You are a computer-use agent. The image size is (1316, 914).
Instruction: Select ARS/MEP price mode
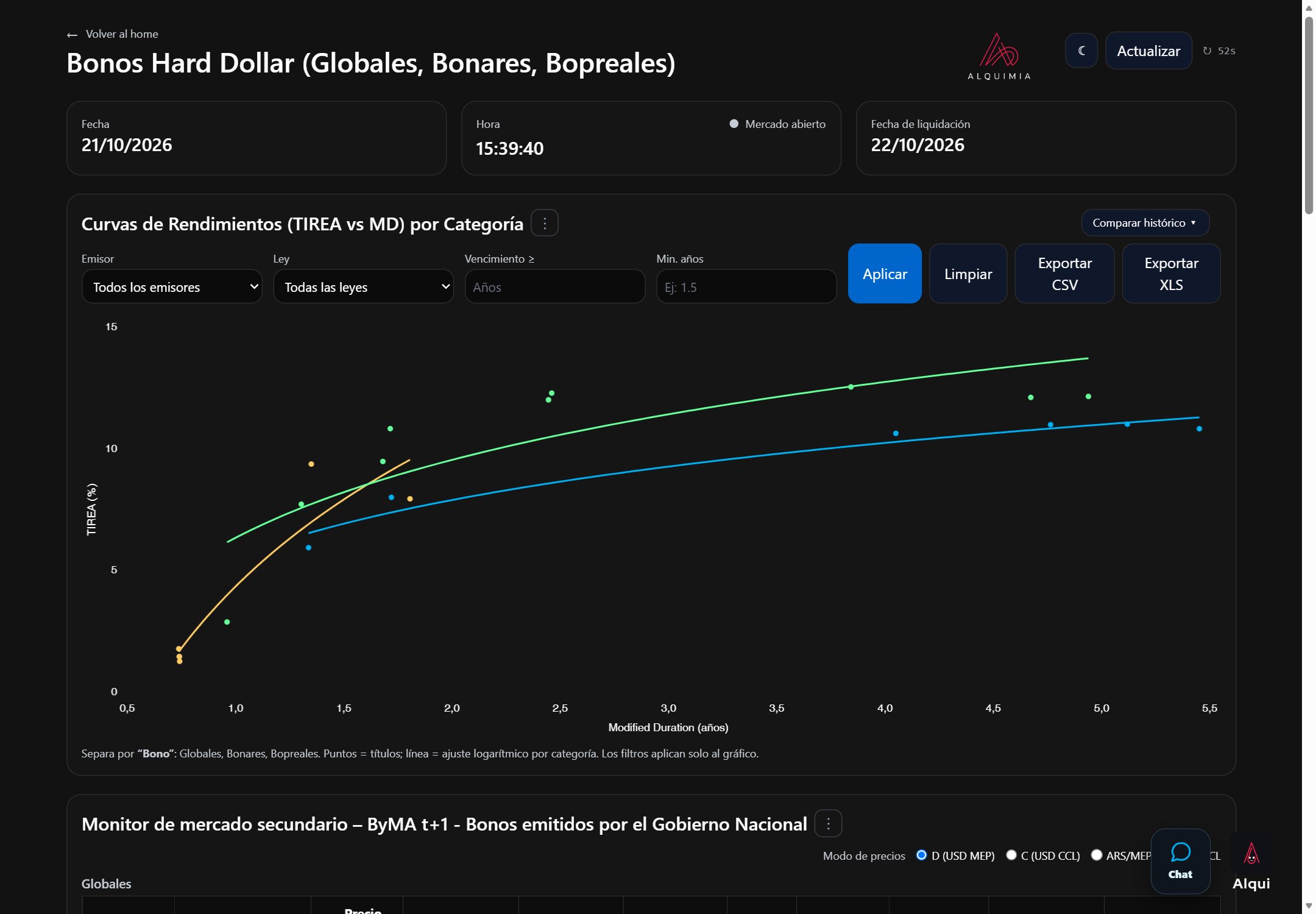pyautogui.click(x=1096, y=855)
